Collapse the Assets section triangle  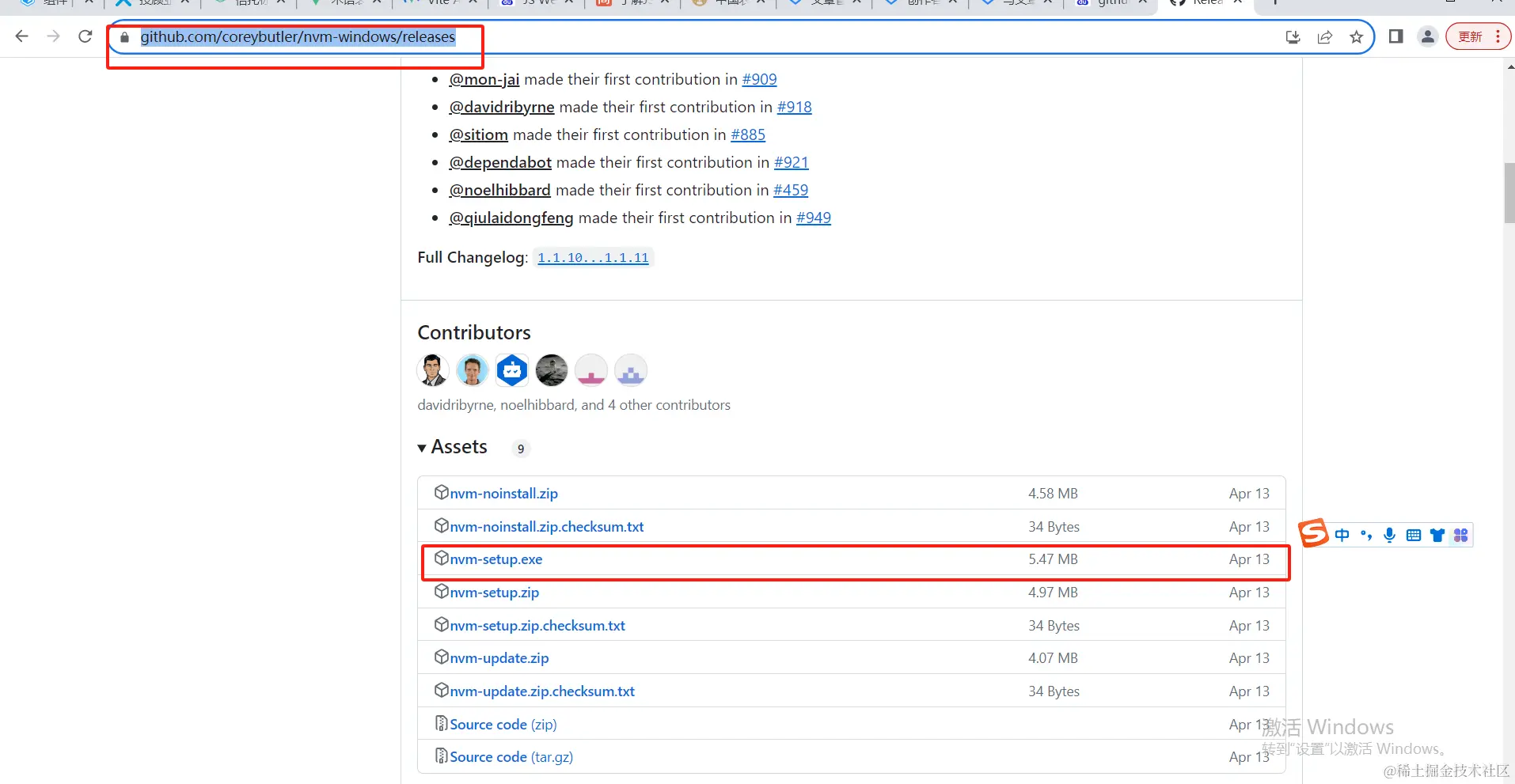pos(422,448)
